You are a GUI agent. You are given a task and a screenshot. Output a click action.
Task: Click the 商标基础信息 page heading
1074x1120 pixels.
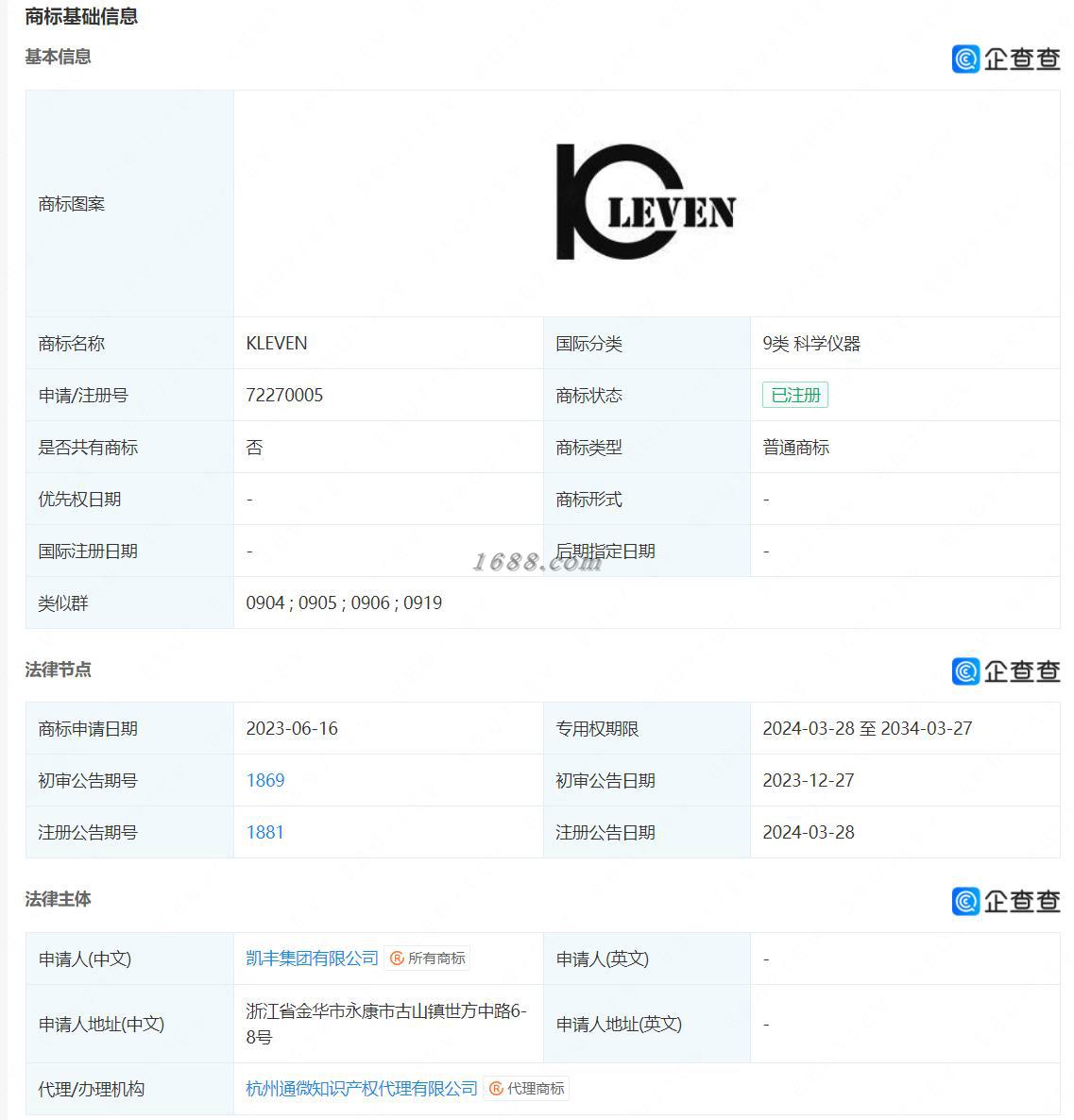pos(81,16)
